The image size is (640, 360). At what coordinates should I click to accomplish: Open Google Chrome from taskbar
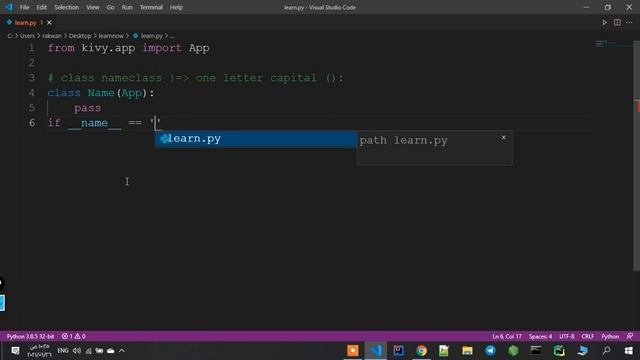coord(421,351)
